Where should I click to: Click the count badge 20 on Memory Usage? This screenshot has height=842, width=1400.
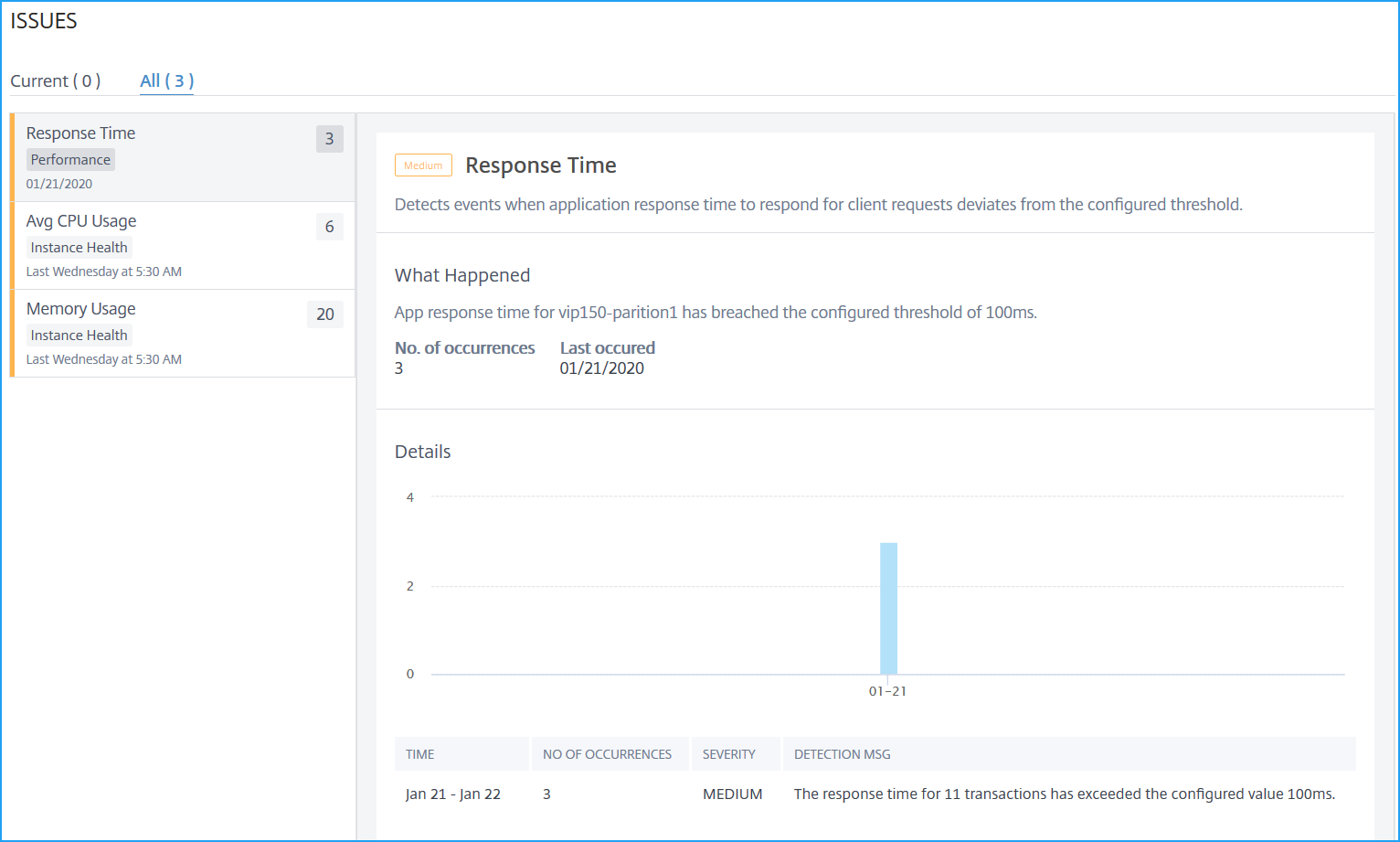click(325, 314)
